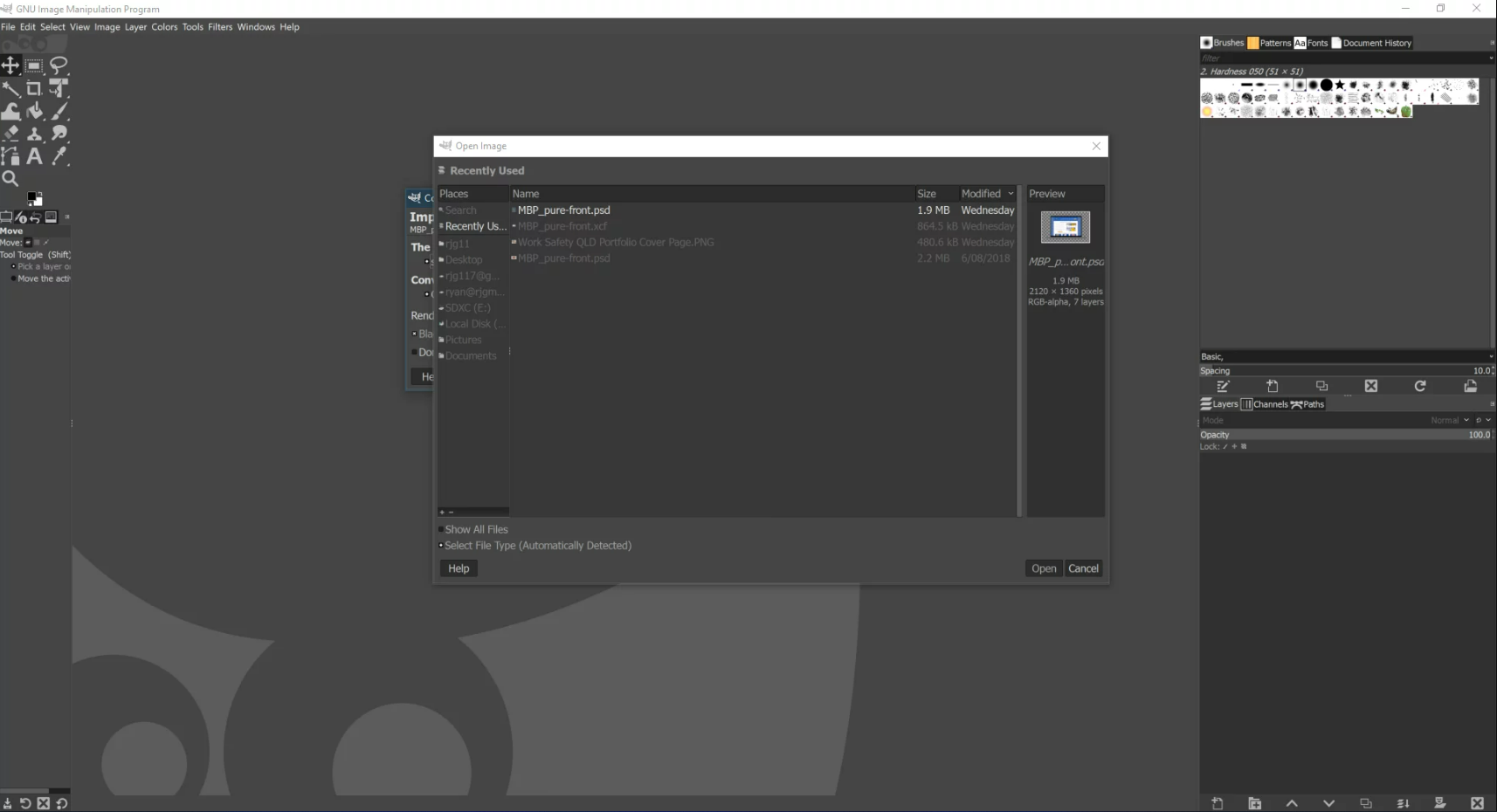
Task: Select 'Move the active' radio option
Action: pos(14,279)
